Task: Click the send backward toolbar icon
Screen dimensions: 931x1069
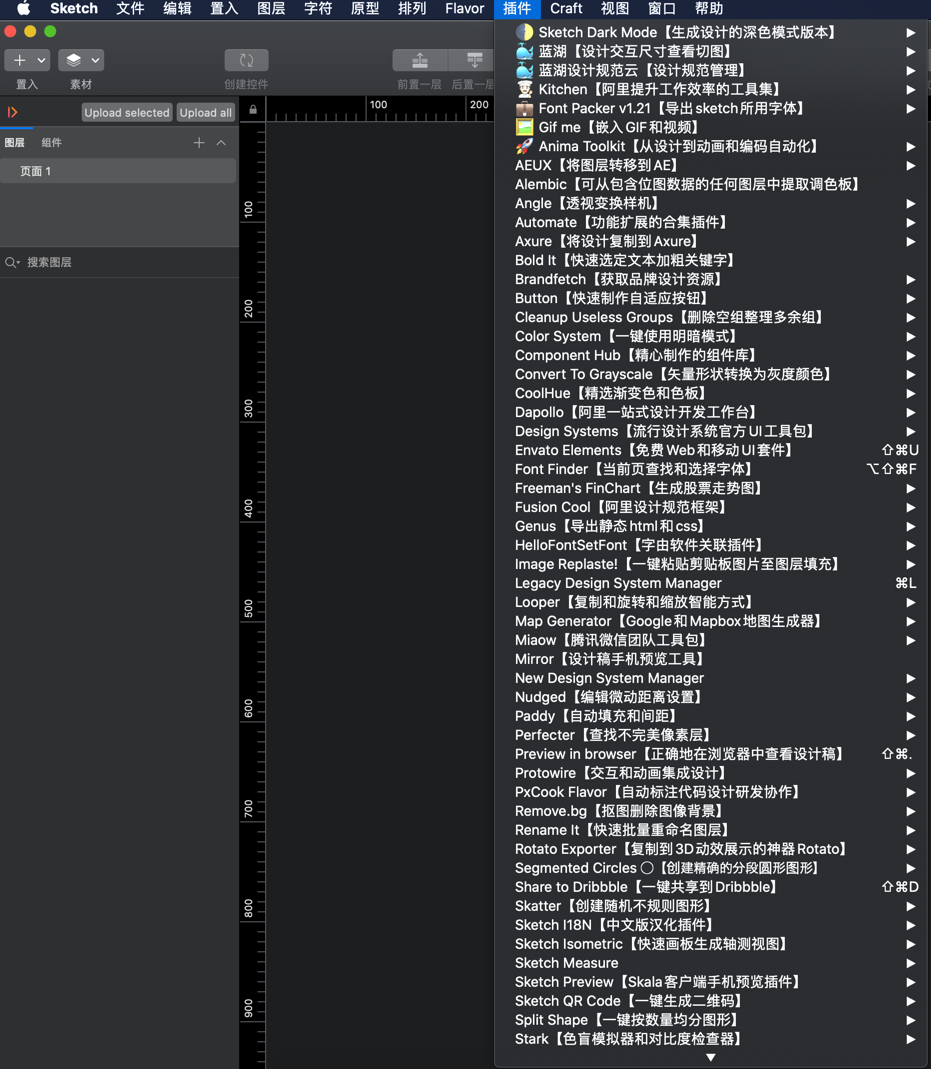Action: click(473, 60)
